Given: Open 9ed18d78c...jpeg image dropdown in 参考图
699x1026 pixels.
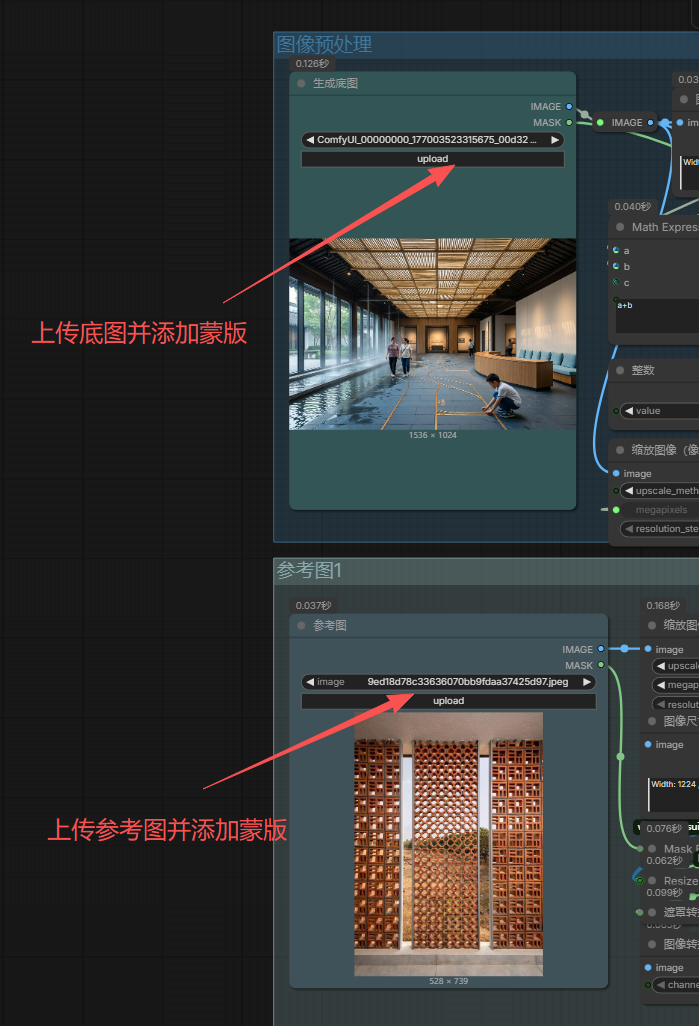Looking at the screenshot, I should 448,682.
